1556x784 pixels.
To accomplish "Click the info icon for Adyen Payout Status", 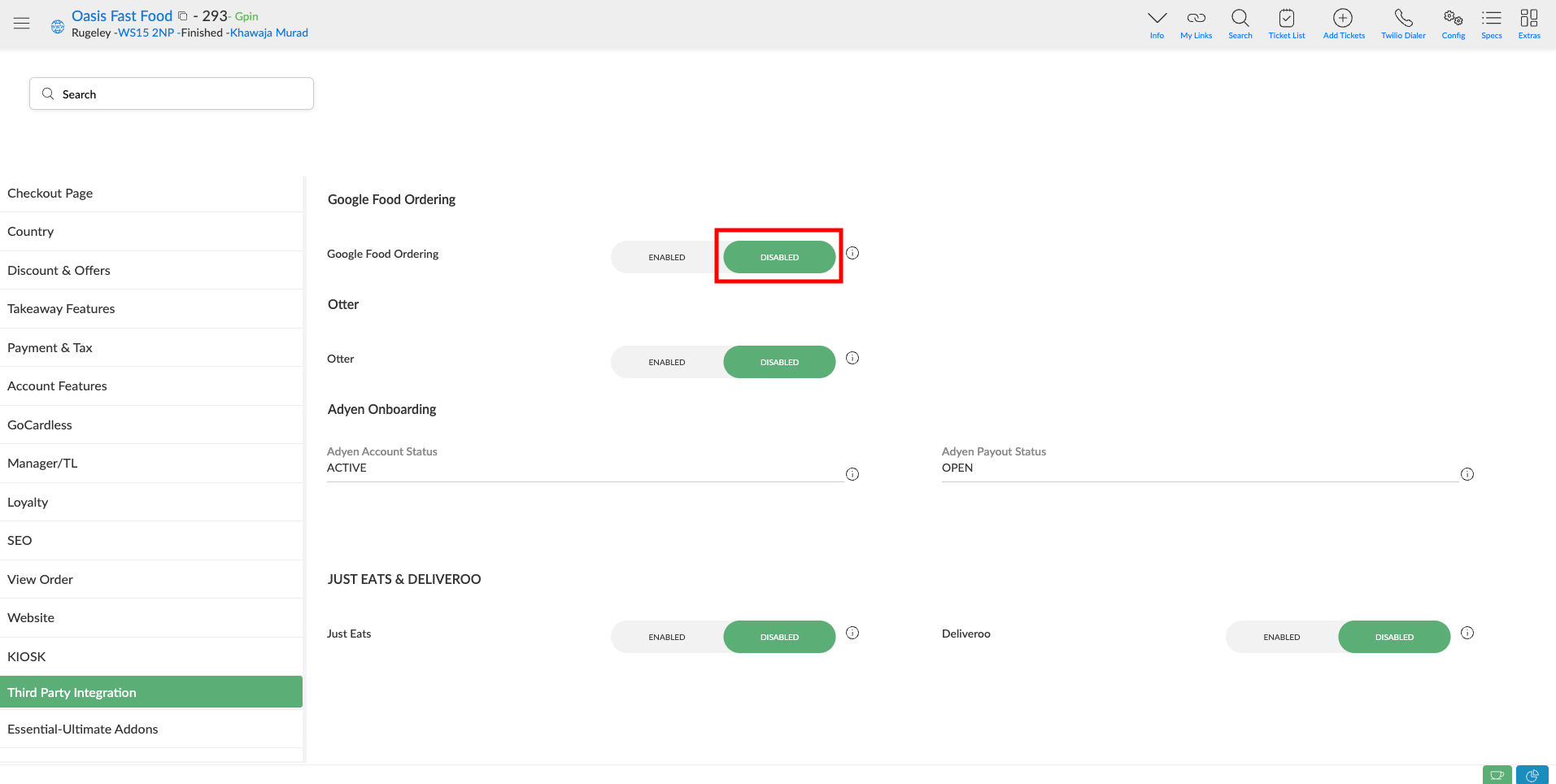I will coord(1467,474).
